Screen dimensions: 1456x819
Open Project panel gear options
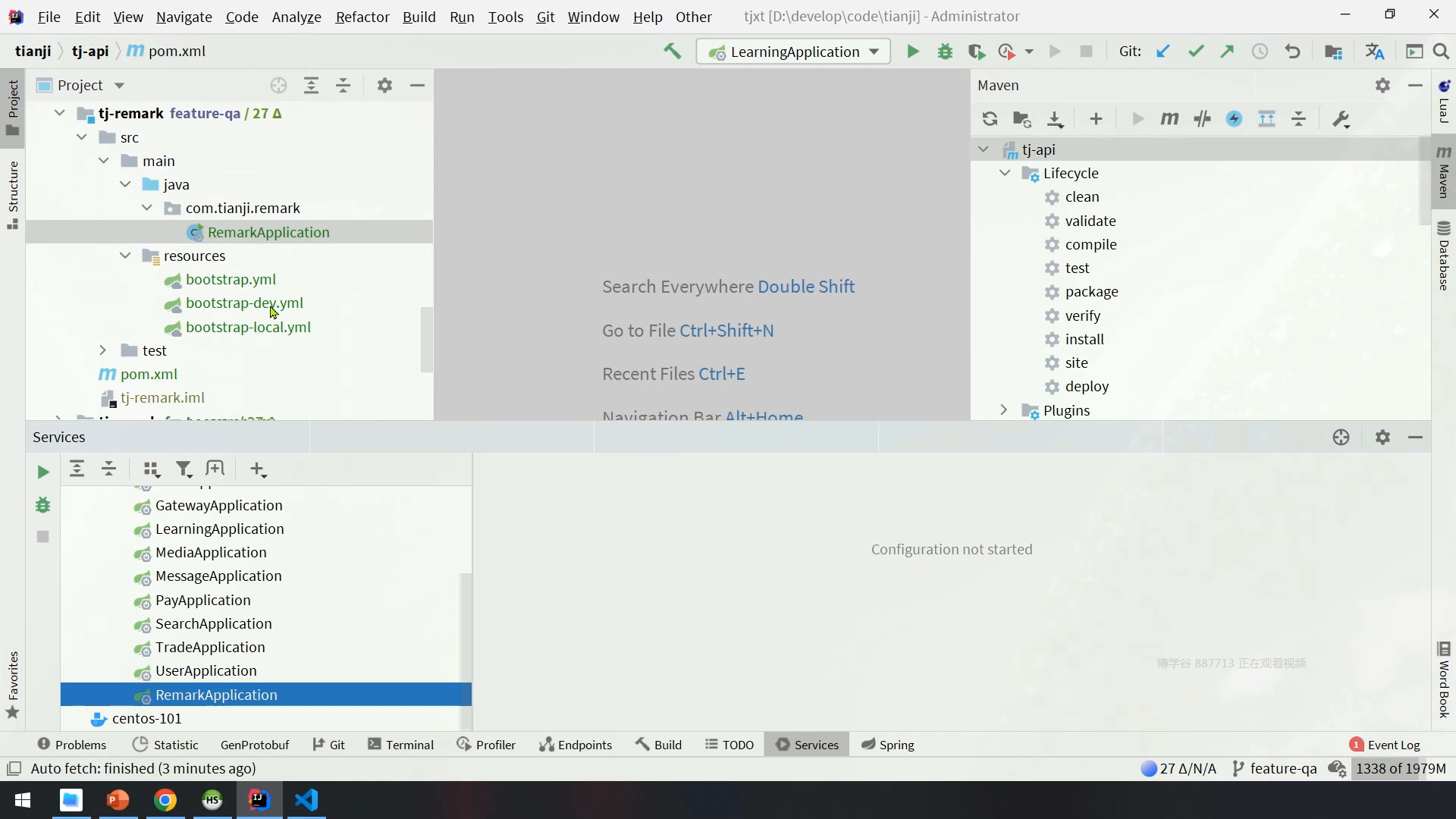[x=384, y=86]
